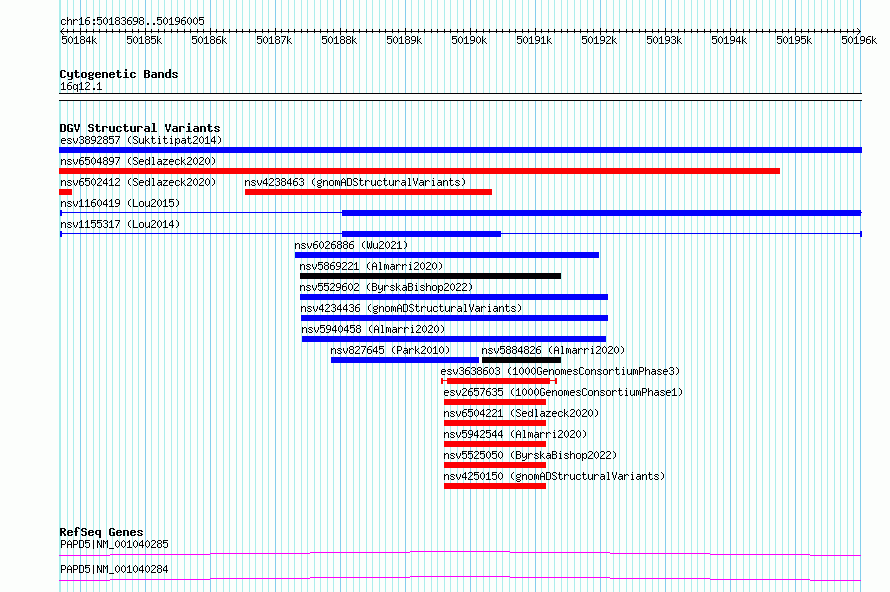Open nsv6502412 (Sedlazeck2020) label
Screen dimensions: 890x592
138,182
